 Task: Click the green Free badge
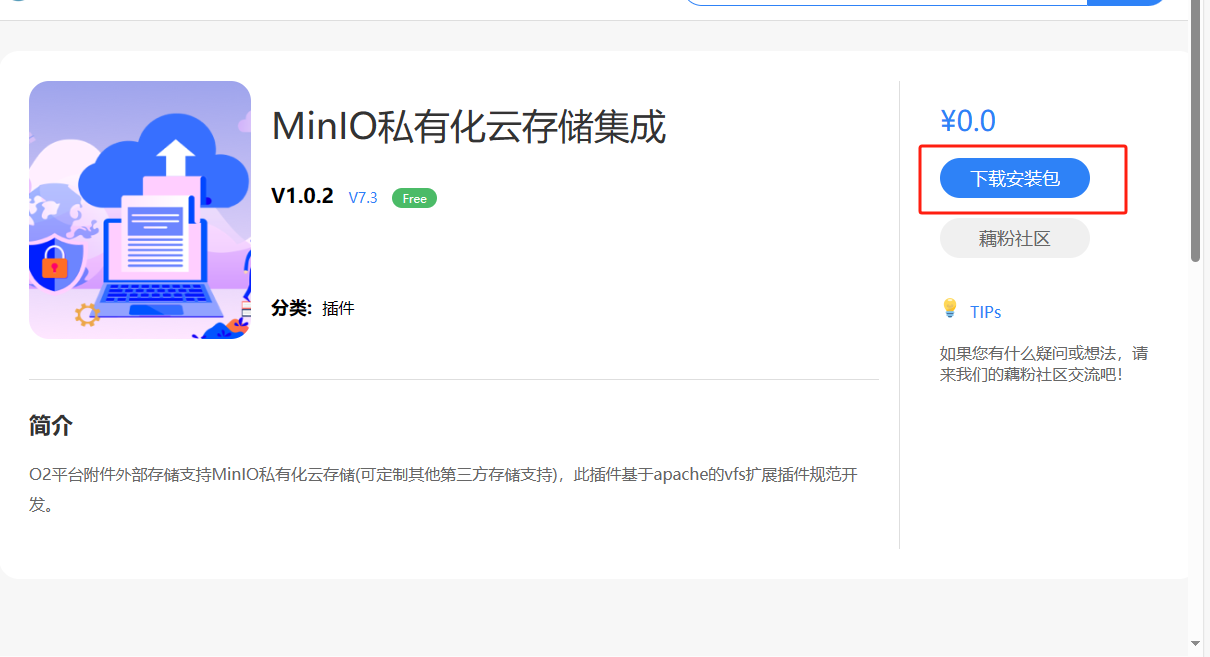414,198
